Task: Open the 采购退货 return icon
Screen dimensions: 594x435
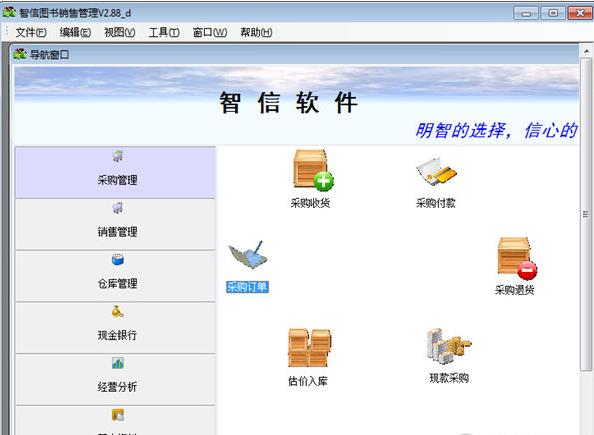Action: click(517, 258)
